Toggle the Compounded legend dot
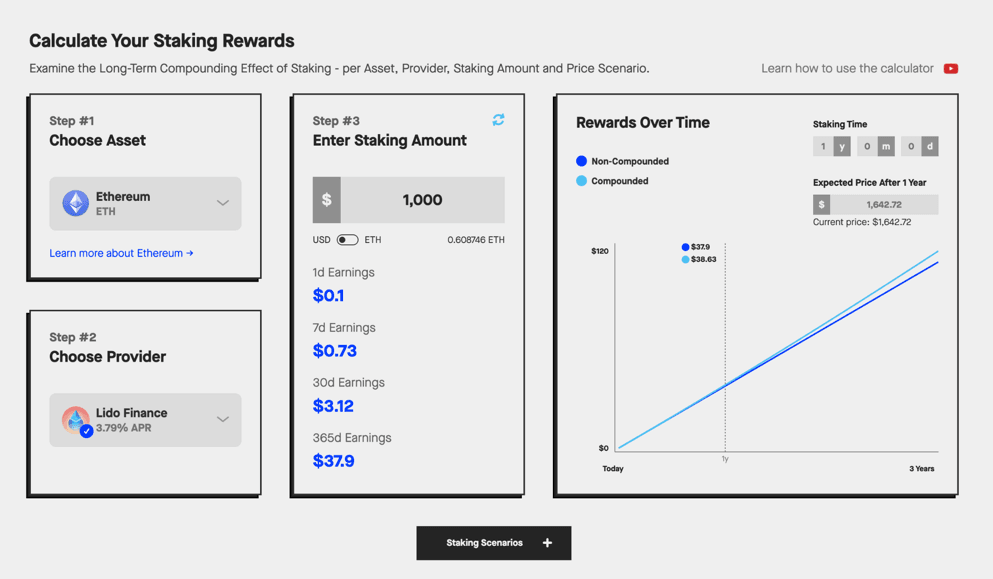The width and height of the screenshot is (993, 579). click(x=581, y=181)
